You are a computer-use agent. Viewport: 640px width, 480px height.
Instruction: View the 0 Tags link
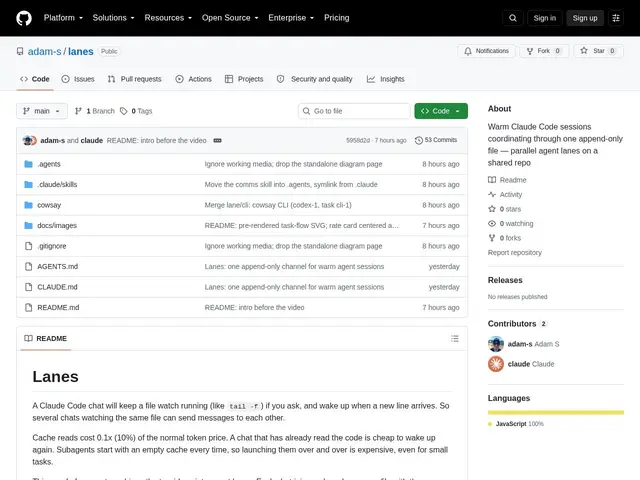click(x=136, y=111)
